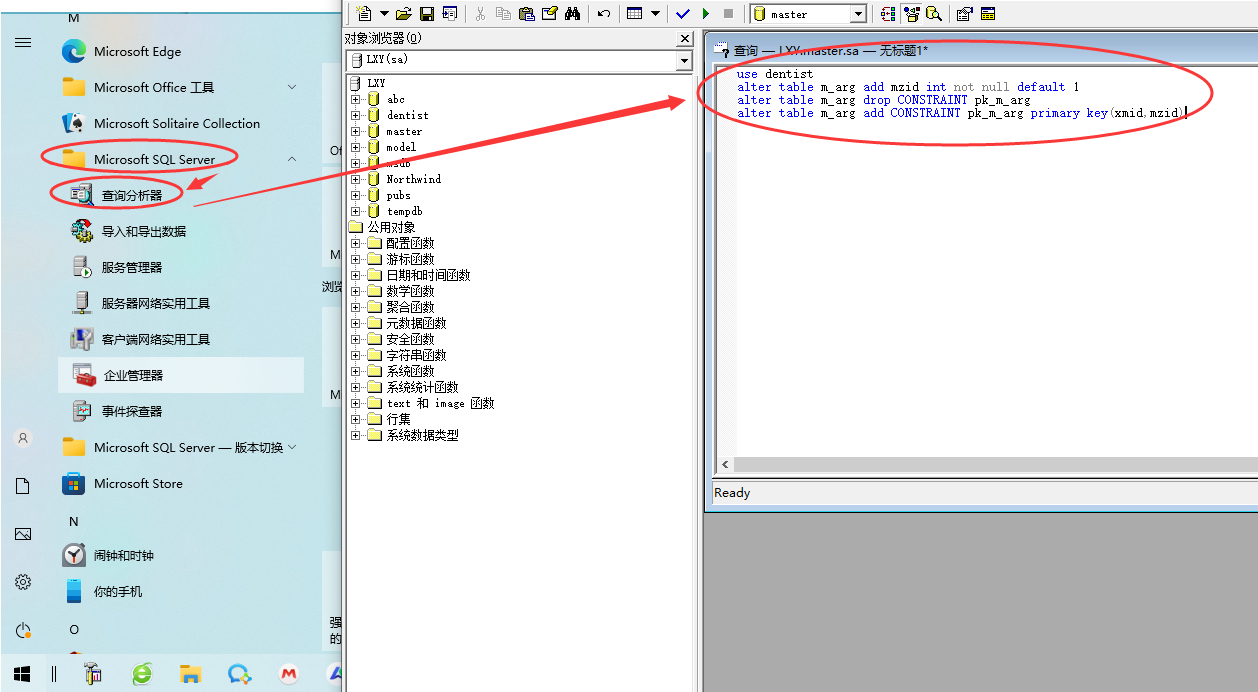Select the 安全函数 folder
Viewport: 1258px width, 692px height.
410,339
